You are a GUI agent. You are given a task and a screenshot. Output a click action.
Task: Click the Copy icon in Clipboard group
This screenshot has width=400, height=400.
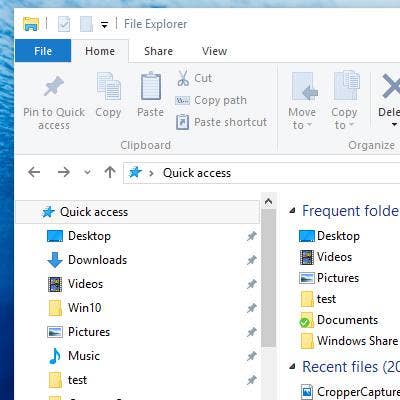108,86
